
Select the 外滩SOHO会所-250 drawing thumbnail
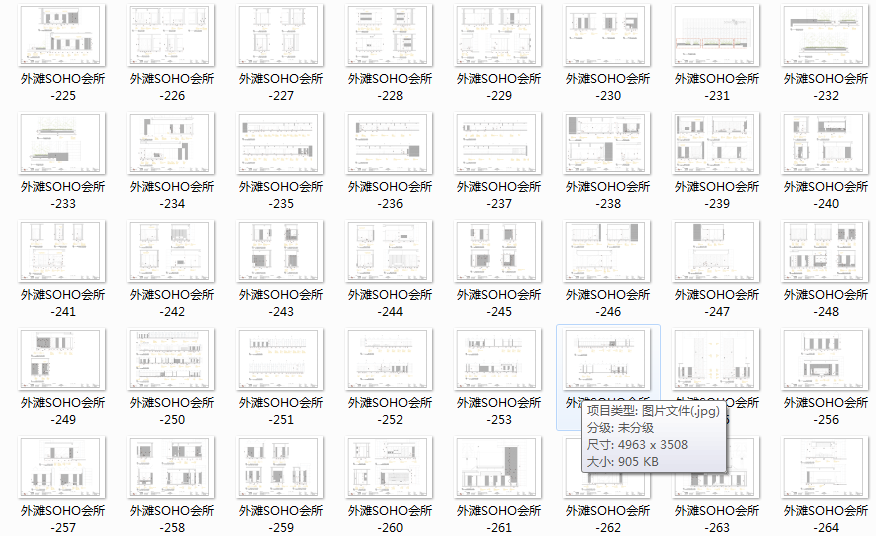[x=172, y=359]
